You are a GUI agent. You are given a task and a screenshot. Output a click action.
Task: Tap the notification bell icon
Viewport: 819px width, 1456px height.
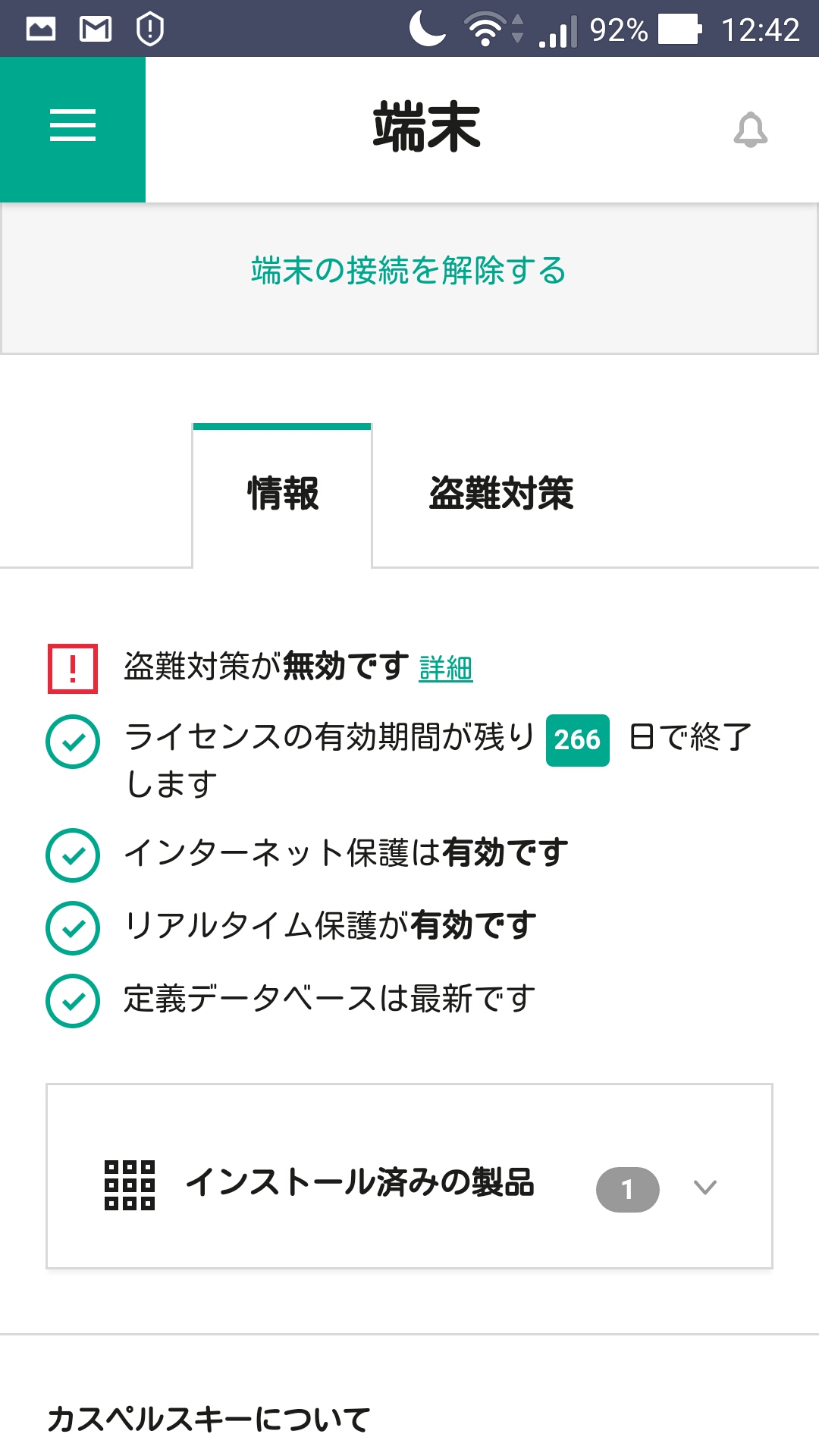tap(750, 130)
